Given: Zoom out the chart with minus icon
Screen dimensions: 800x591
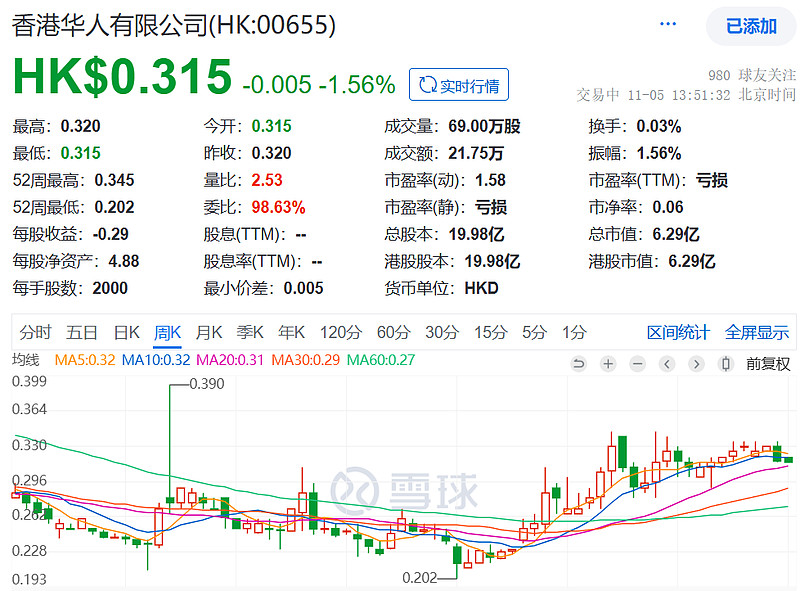Looking at the screenshot, I should point(637,364).
